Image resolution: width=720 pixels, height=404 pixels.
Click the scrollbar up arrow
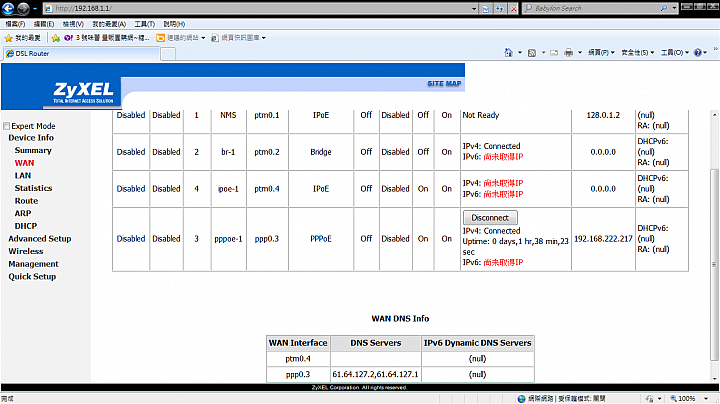pos(714,114)
